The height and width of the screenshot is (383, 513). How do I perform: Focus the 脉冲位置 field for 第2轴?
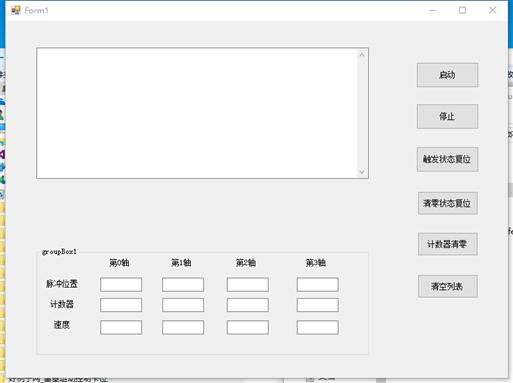[248, 285]
